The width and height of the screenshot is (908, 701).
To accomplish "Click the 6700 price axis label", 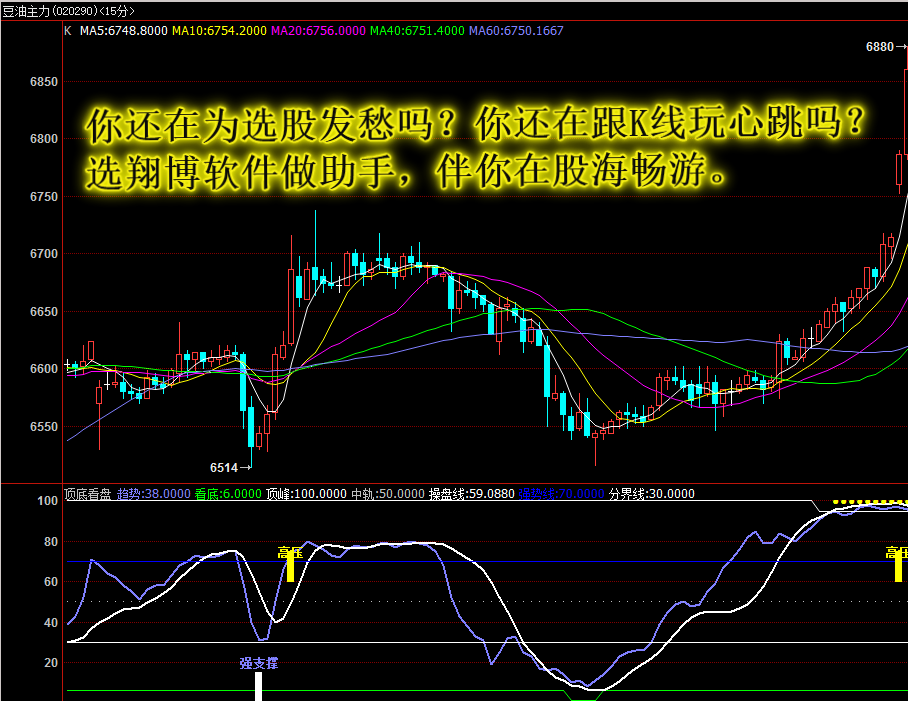I will pos(44,254).
